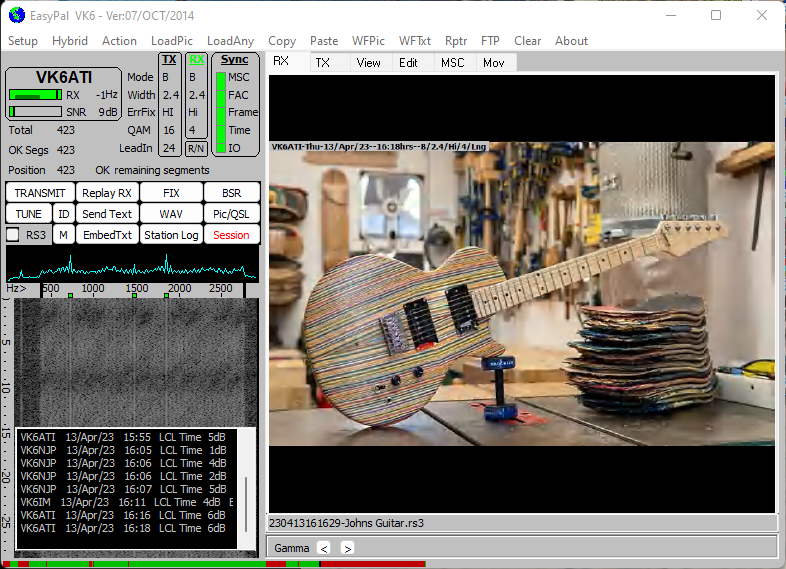Click the TX mode value B
786x569 pixels.
[x=166, y=77]
